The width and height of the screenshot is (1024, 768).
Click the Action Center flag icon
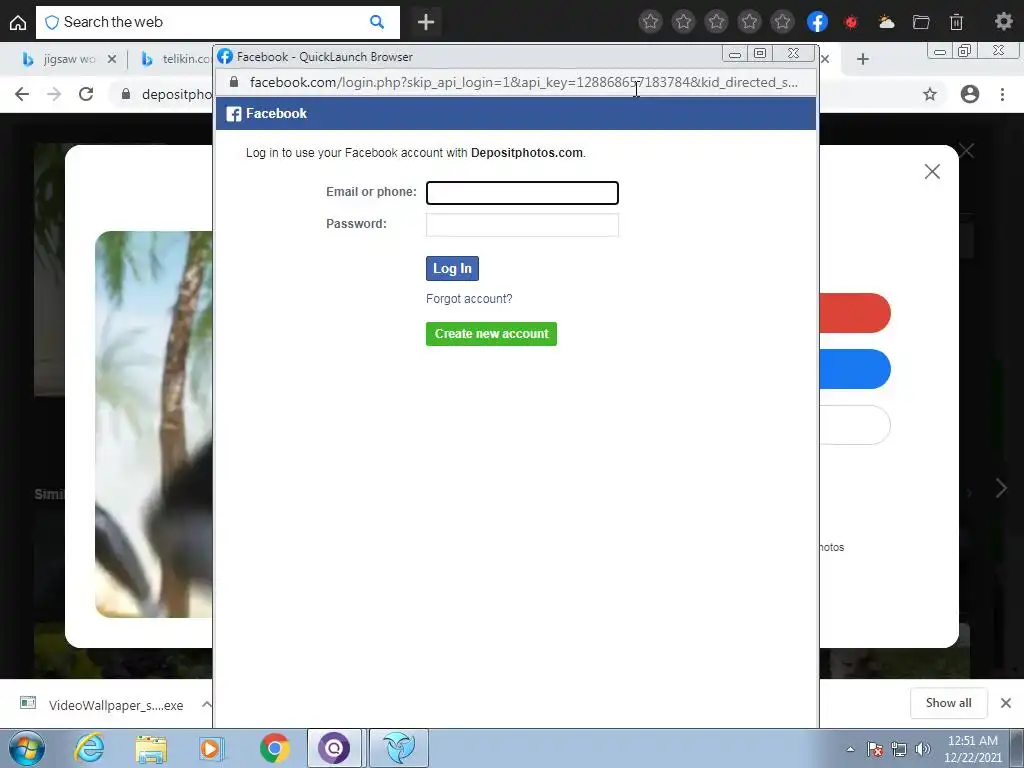tap(875, 749)
